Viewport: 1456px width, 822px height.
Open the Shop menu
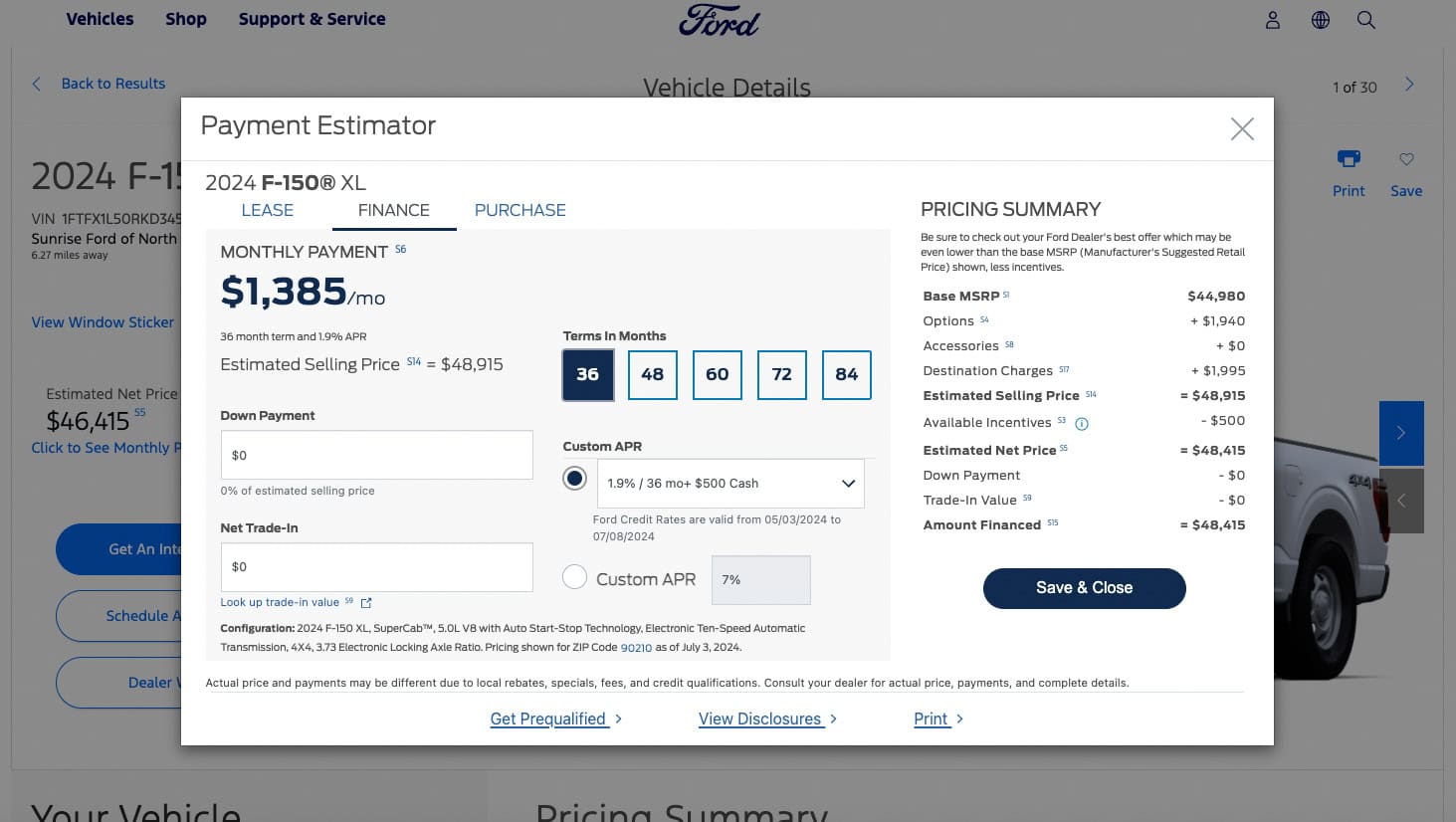(186, 19)
